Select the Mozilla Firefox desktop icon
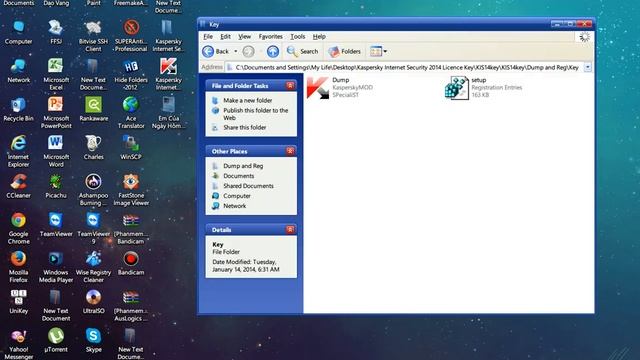This screenshot has width=640, height=360. click(18, 267)
